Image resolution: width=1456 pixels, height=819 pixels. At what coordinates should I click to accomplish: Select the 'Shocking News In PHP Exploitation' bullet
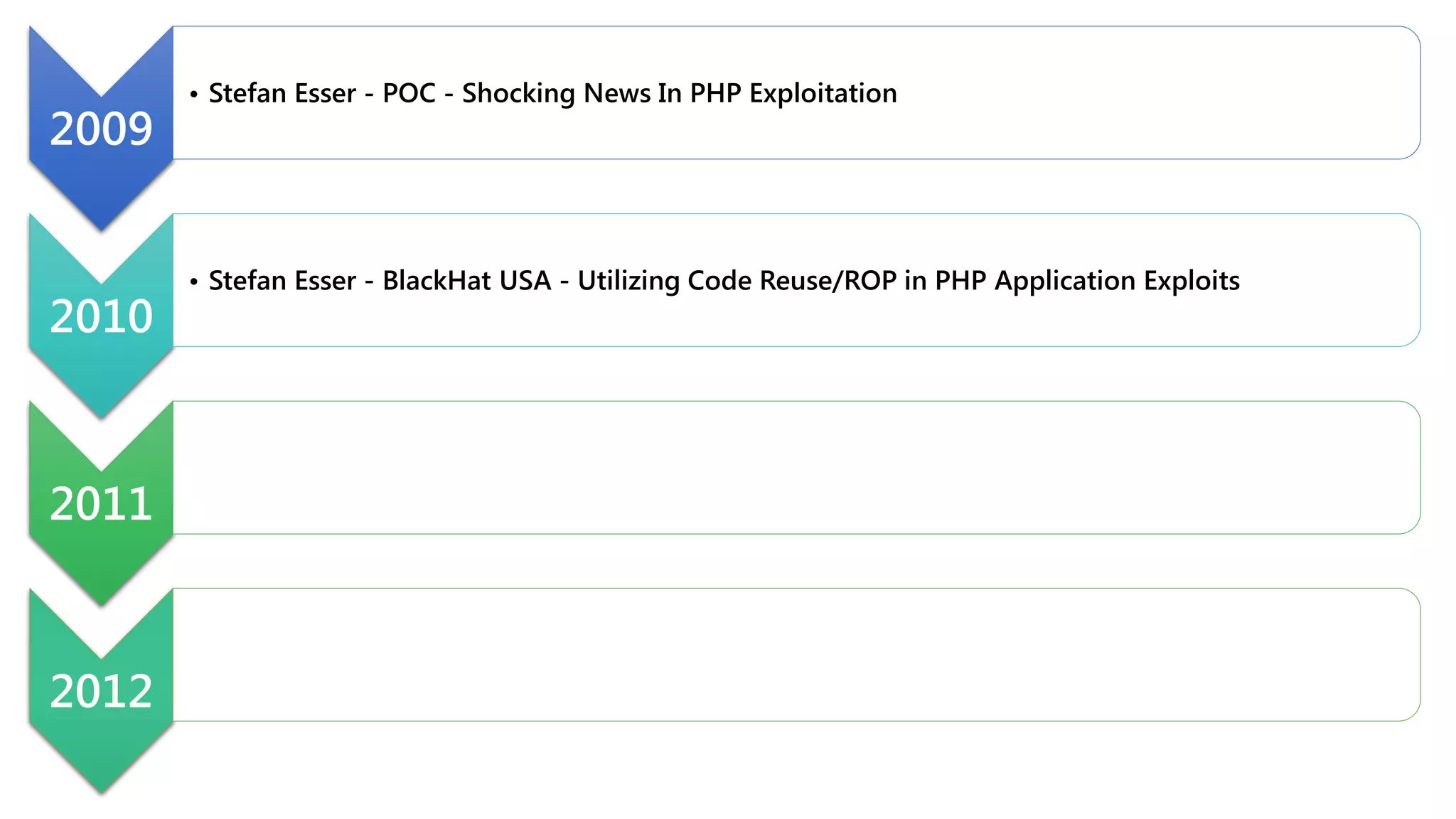(x=544, y=93)
